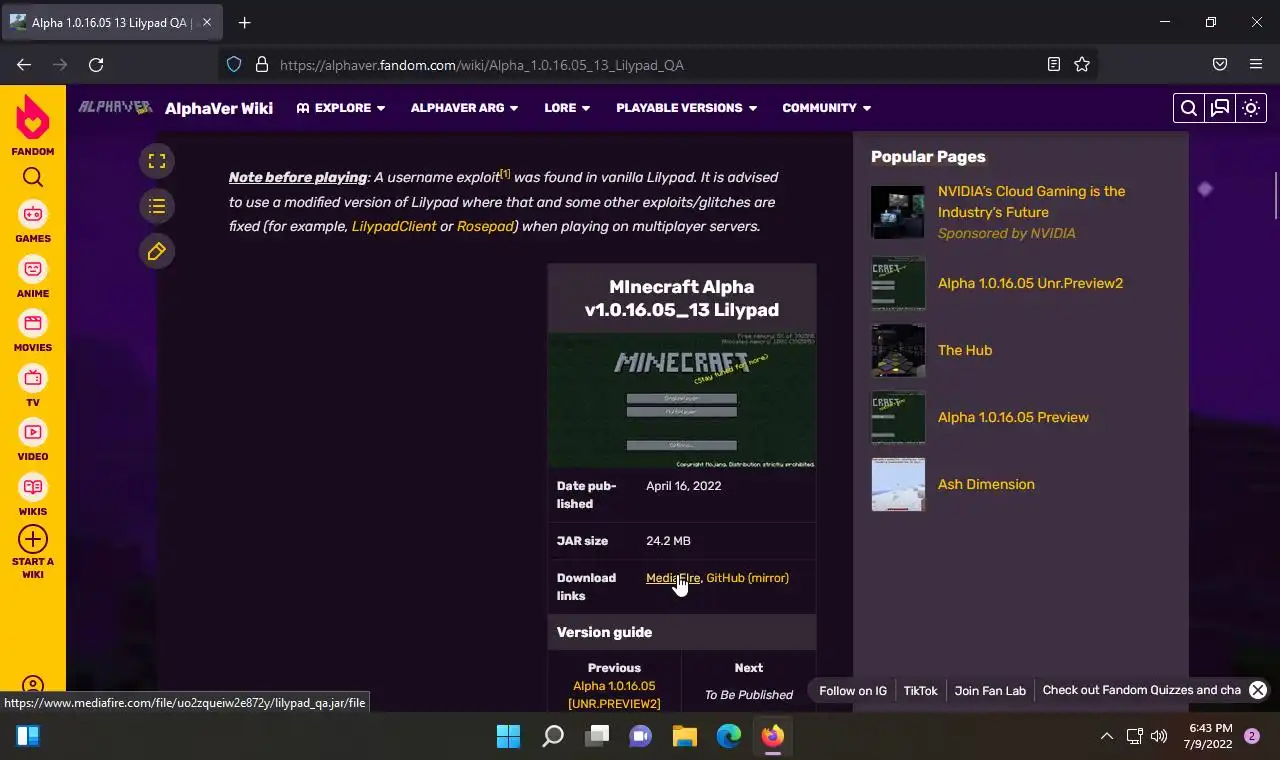The height and width of the screenshot is (760, 1280).
Task: Click the browser address bar URL
Action: [482, 65]
